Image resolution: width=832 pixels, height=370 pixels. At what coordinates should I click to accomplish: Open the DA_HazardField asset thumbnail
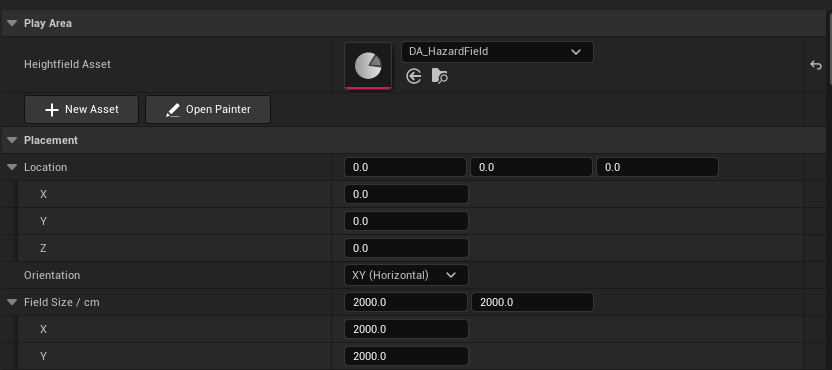click(368, 66)
